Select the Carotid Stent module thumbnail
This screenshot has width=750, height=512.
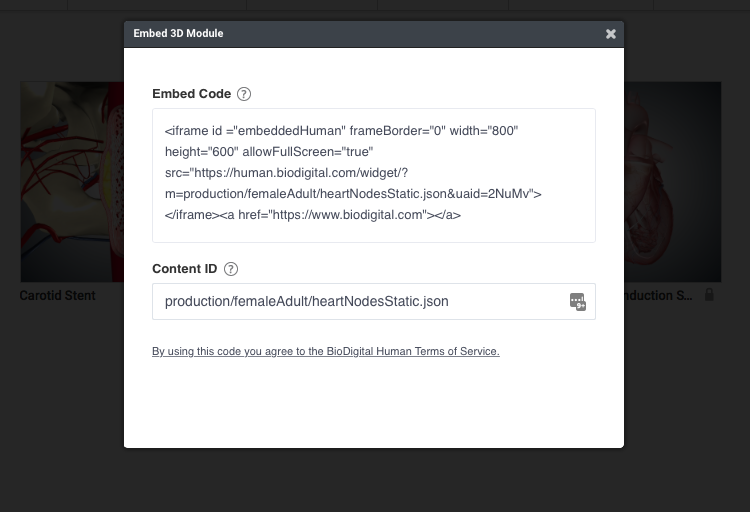[x=72, y=182]
